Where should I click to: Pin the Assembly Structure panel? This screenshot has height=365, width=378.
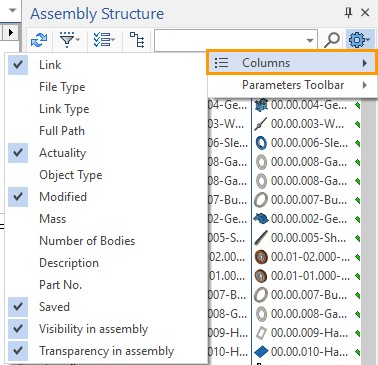tap(348, 13)
